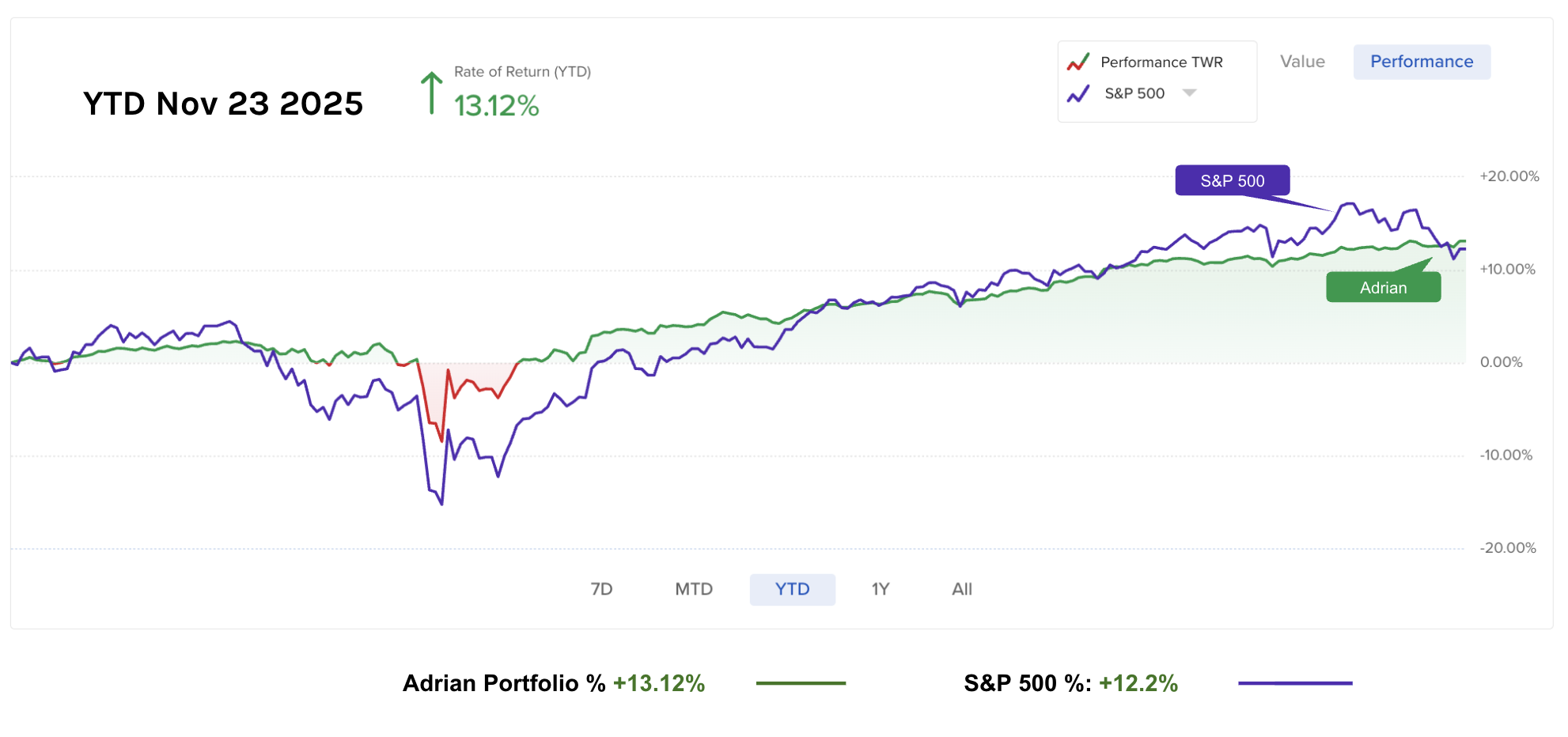Click the green Adrian Portfolio legend line swatch
1568x737 pixels.
coord(801,683)
